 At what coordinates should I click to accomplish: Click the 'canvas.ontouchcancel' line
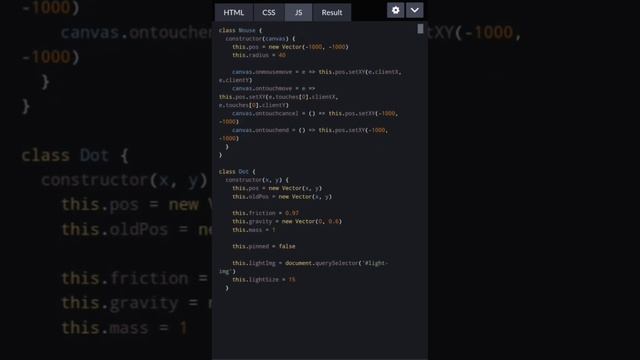pyautogui.click(x=315, y=113)
